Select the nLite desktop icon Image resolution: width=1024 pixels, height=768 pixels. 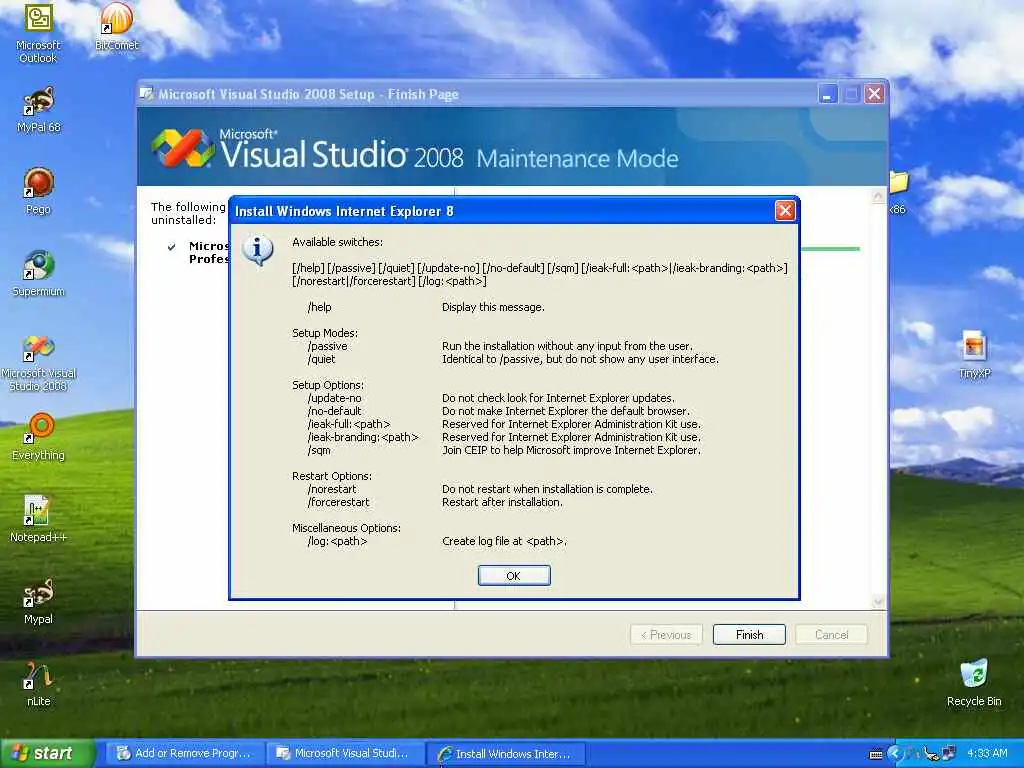[x=39, y=684]
